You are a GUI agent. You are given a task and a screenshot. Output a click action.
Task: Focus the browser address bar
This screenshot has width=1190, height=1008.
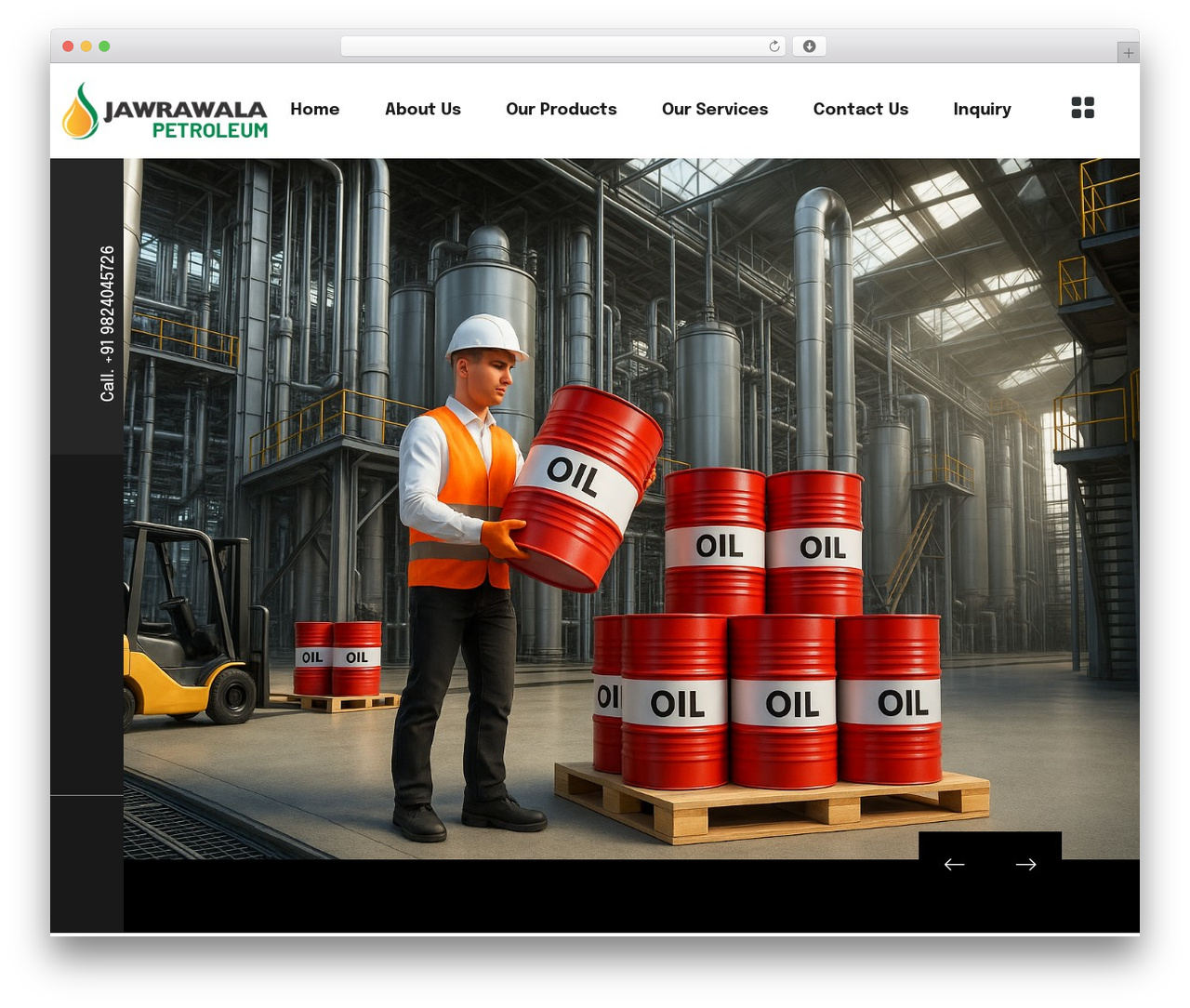pos(563,46)
